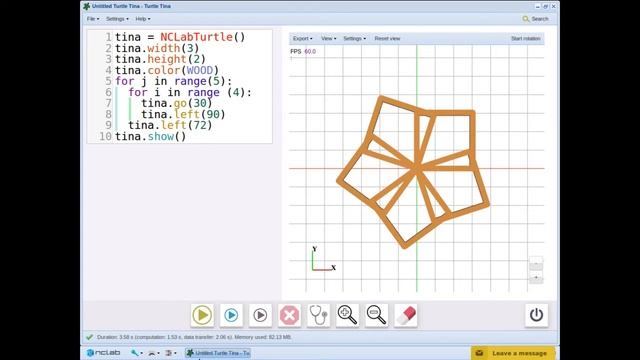Open the File menu
Viewport: 640px width, 360px height.
click(93, 19)
